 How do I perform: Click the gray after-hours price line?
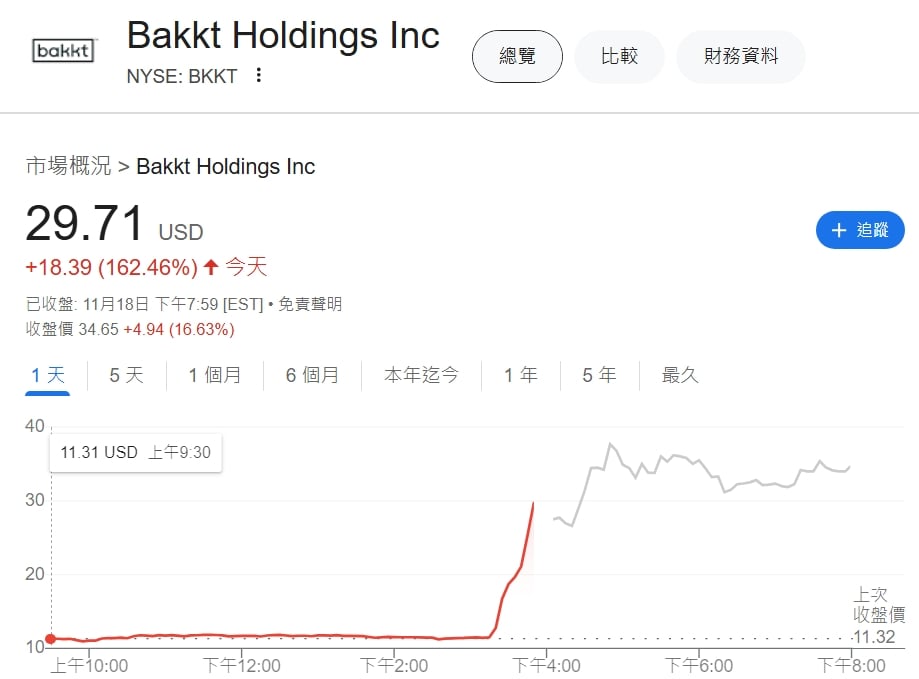coord(700,466)
